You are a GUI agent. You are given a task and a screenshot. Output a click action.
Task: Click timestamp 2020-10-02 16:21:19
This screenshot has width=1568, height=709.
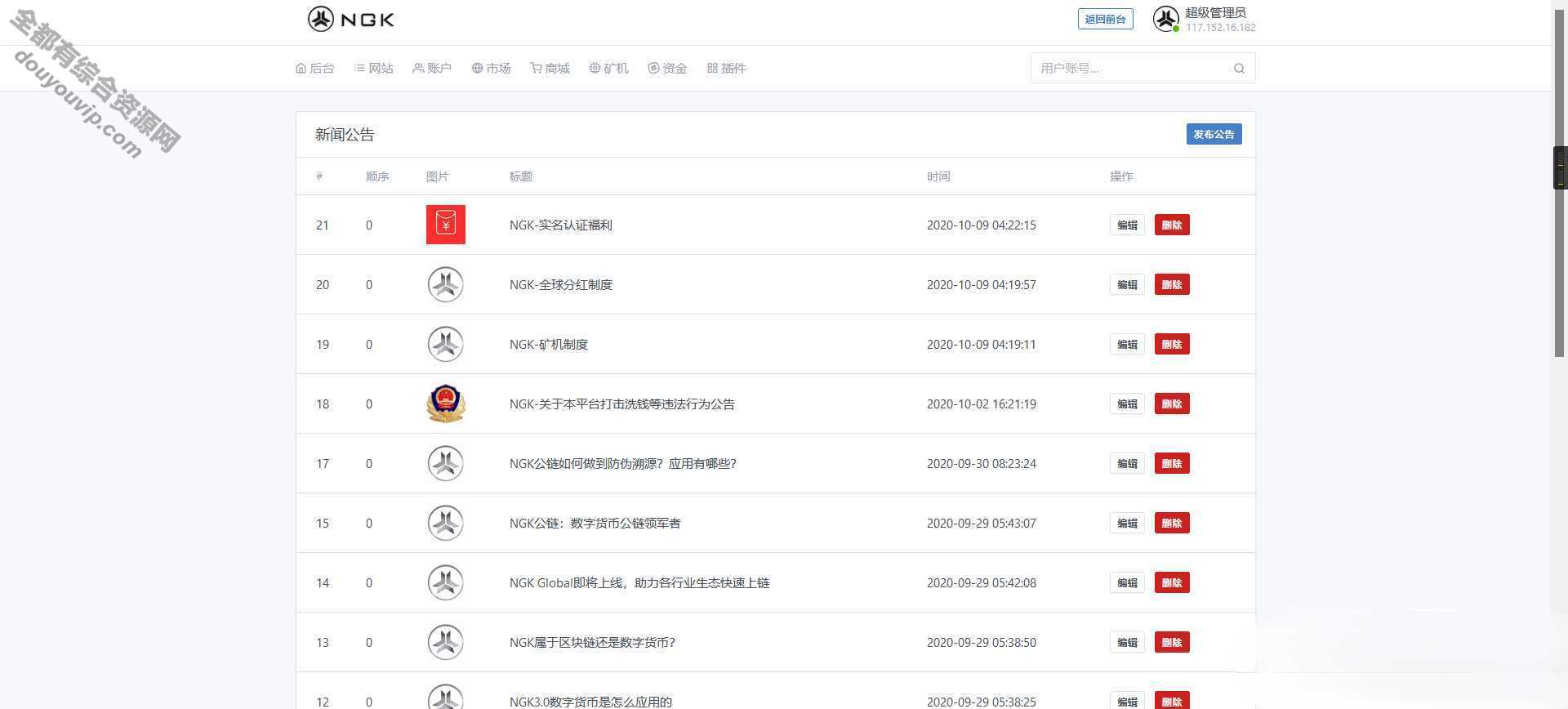tap(981, 404)
